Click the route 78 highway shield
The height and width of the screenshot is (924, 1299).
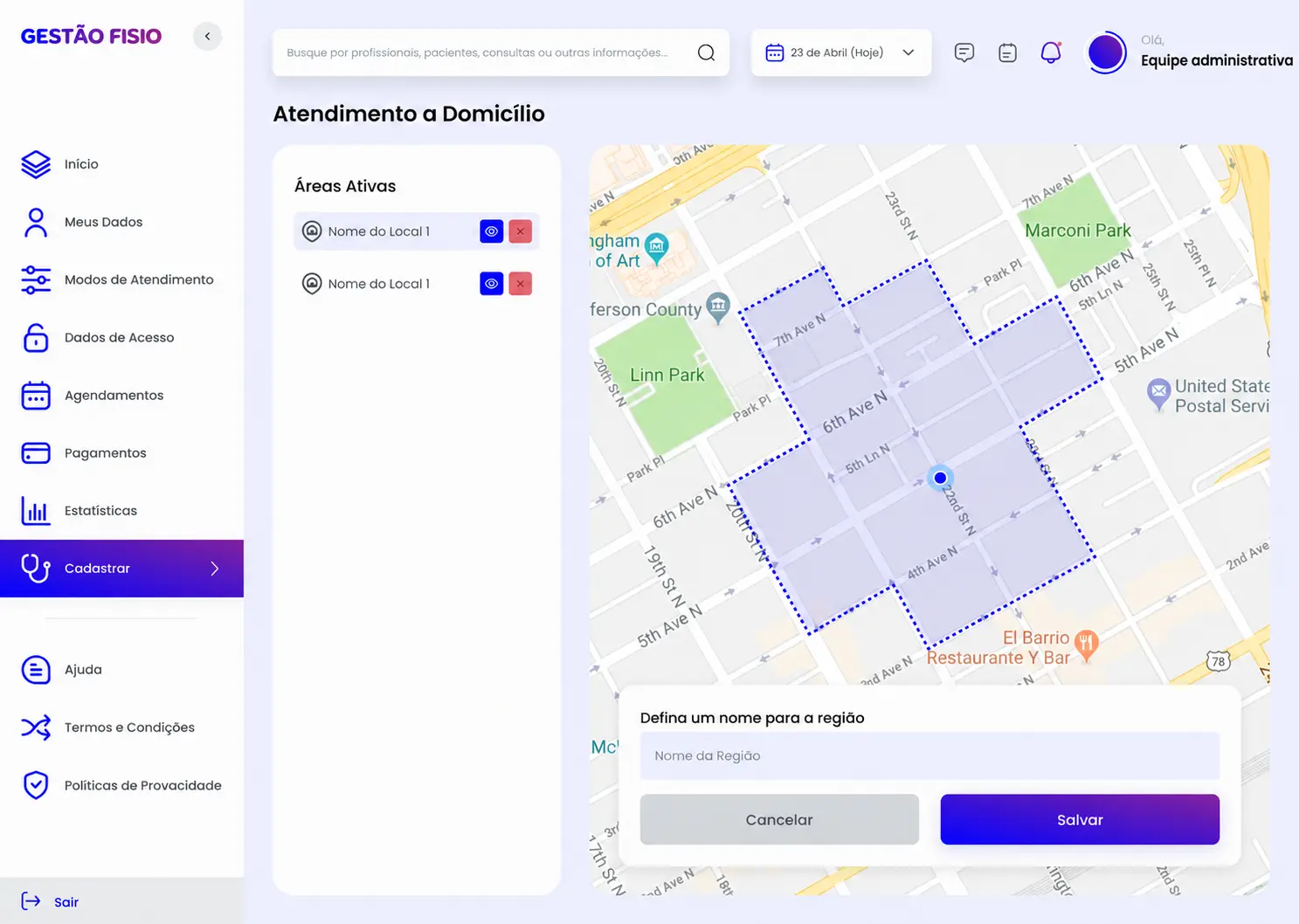(x=1218, y=661)
